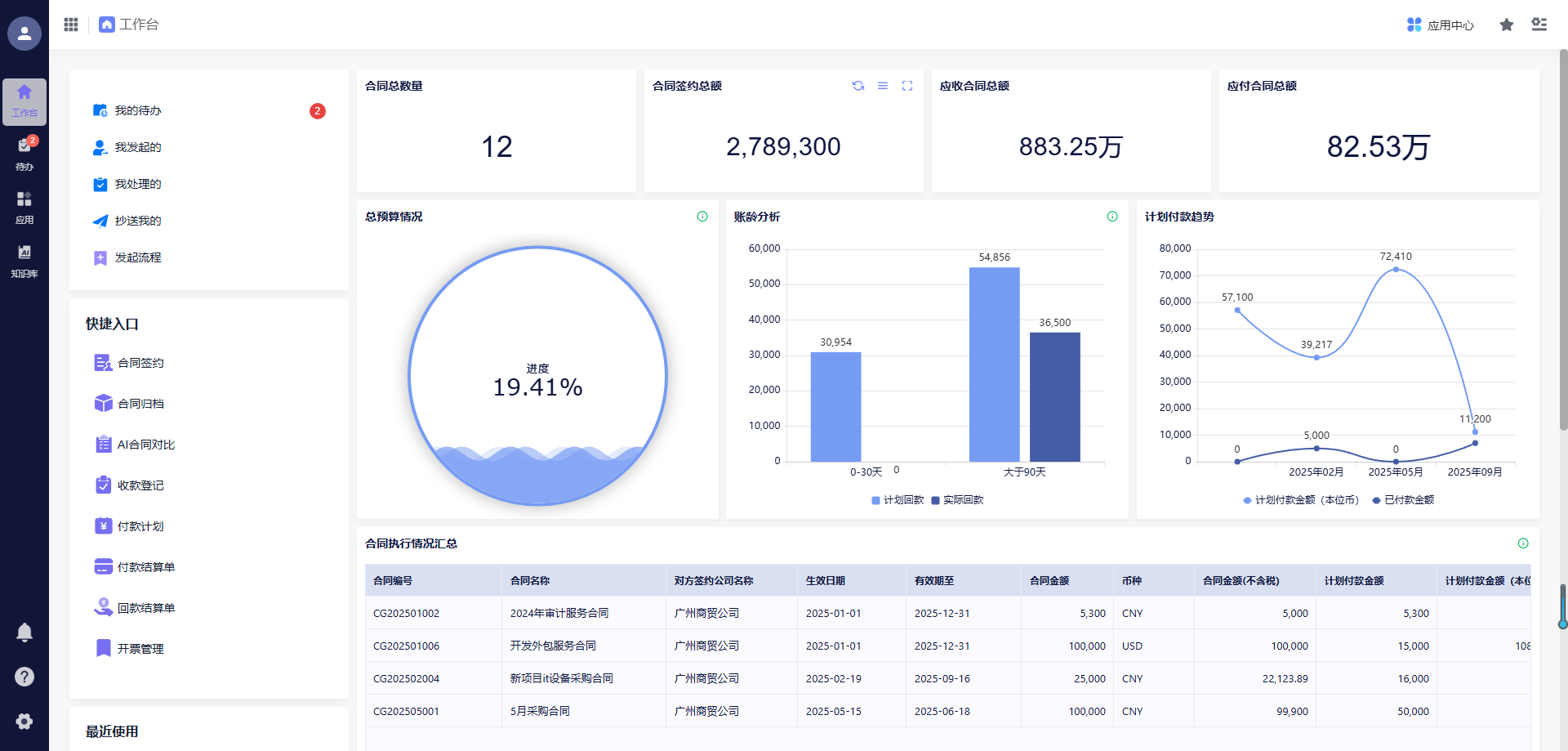Click the refresh icon on 合同签约总额 card
This screenshot has width=1568, height=751.
[858, 86]
